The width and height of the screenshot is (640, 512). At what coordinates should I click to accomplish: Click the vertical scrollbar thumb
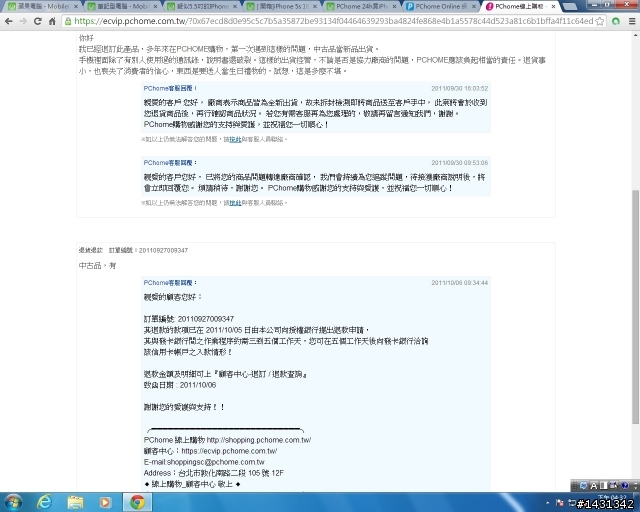coord(635,307)
